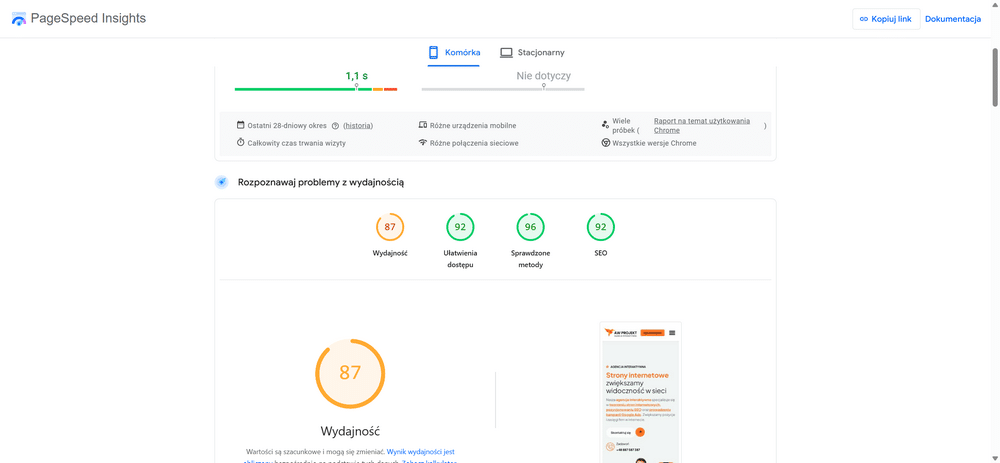
Task: Switch to the Stacjonarny tab
Action: [x=532, y=52]
